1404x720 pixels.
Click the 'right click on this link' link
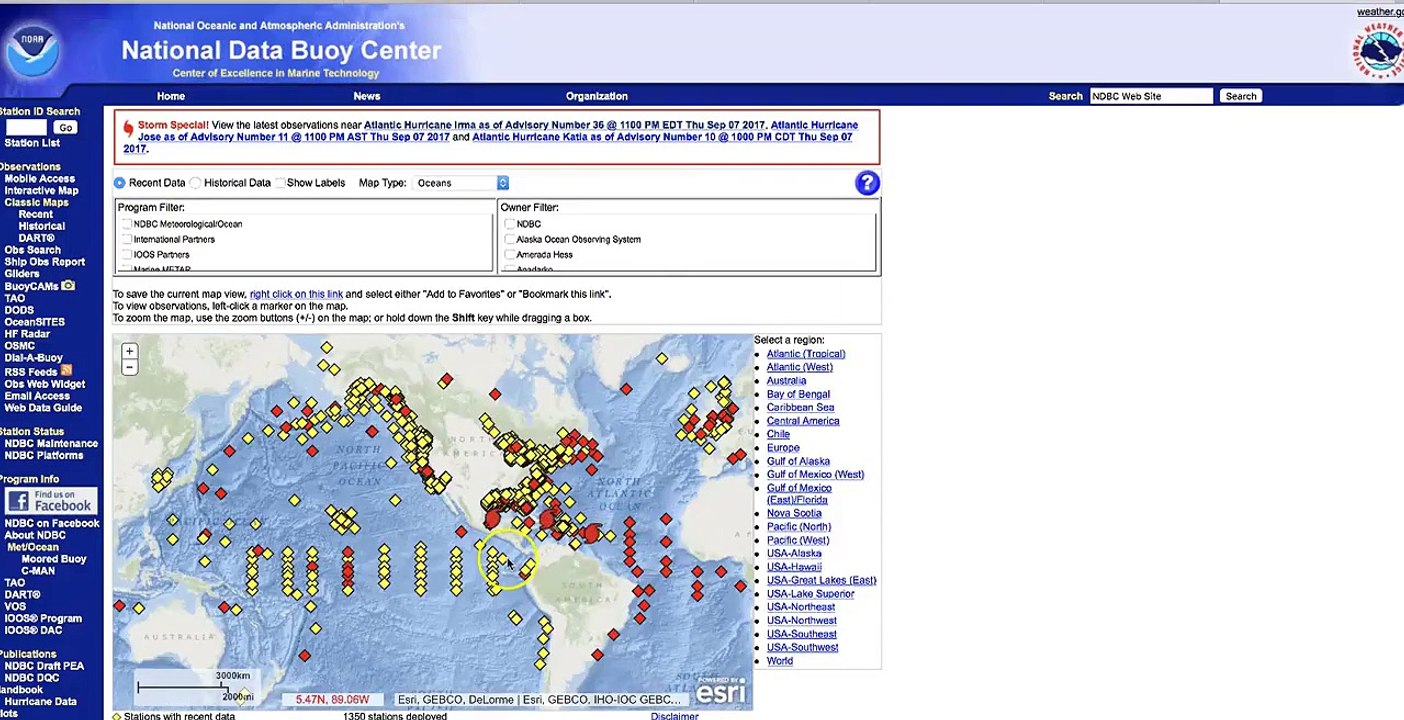(x=296, y=294)
